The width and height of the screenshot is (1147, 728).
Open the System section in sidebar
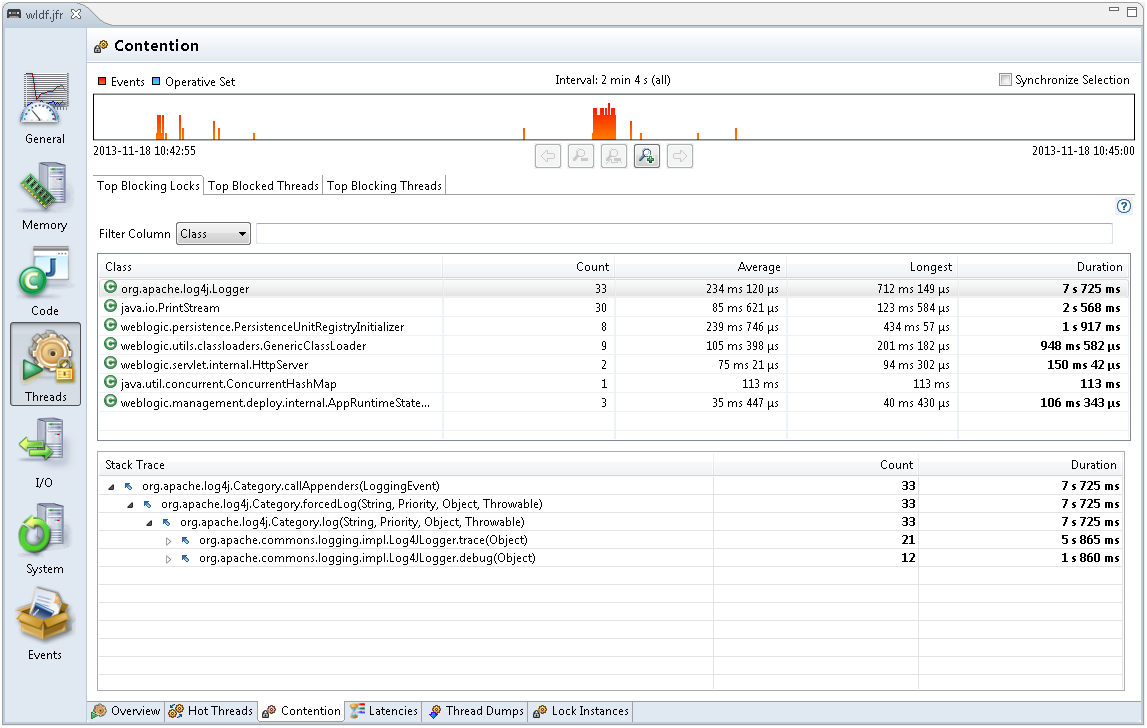45,539
